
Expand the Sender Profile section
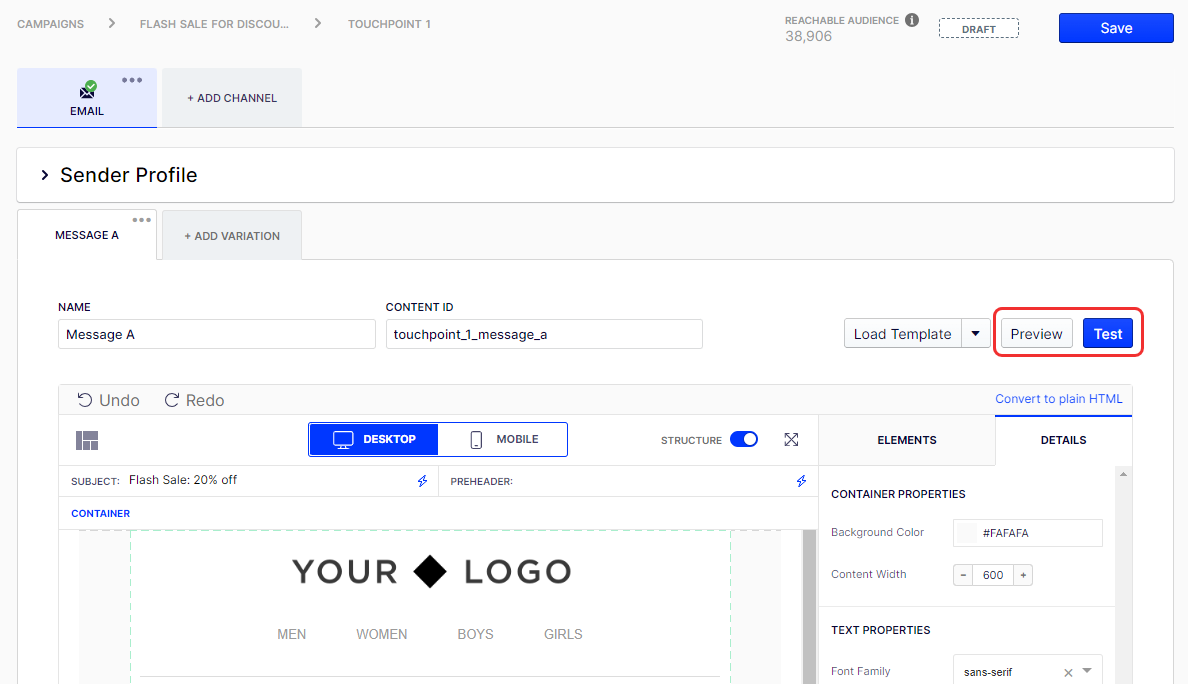[45, 175]
